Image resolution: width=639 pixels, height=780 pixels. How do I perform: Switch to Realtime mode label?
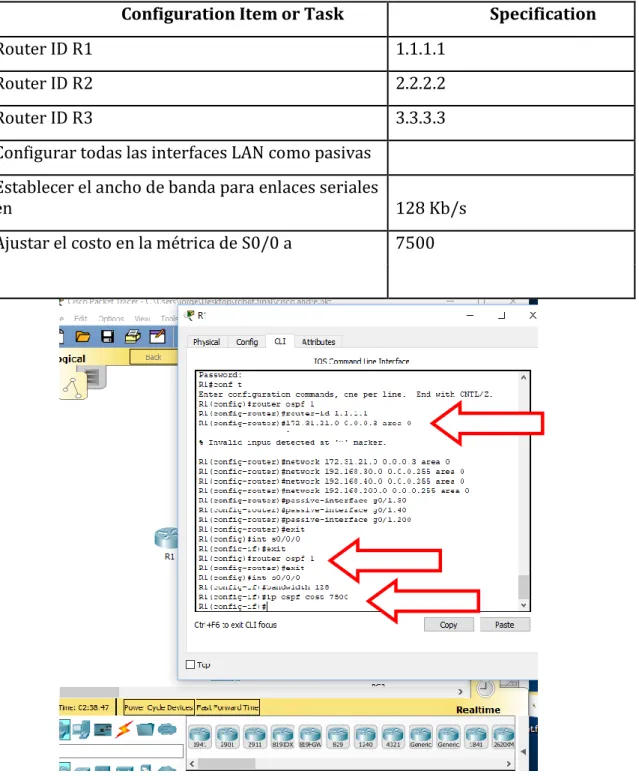(x=478, y=710)
